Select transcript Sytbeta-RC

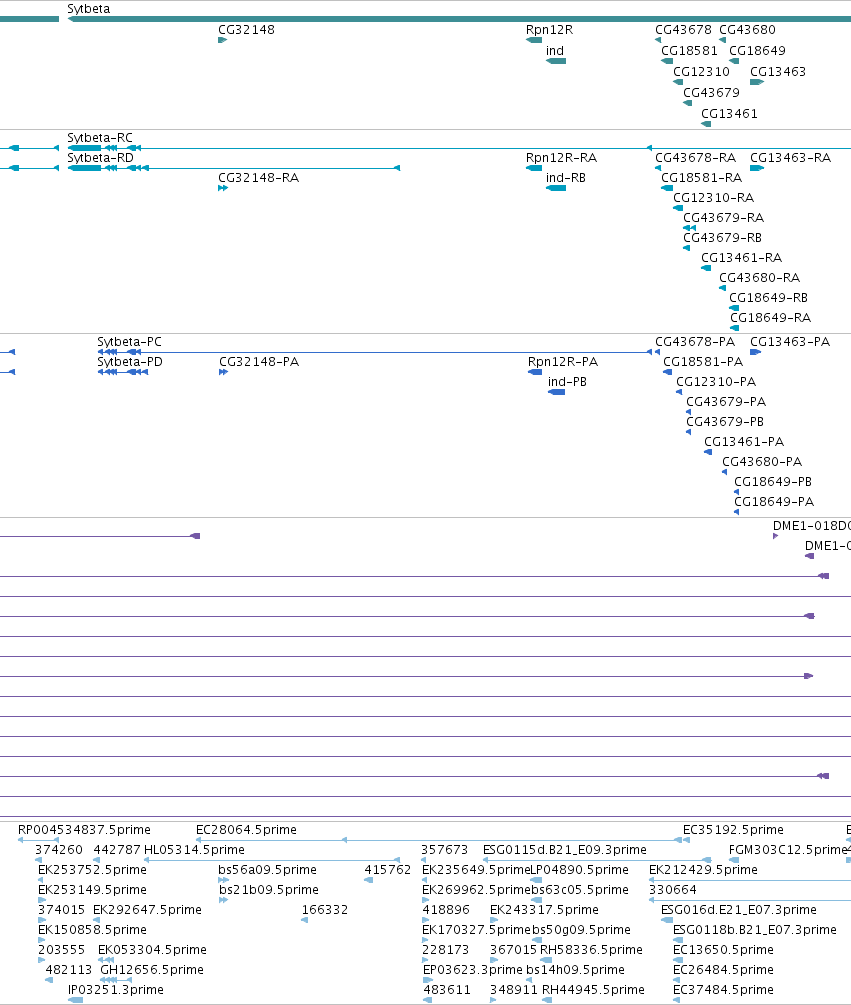coord(100,138)
